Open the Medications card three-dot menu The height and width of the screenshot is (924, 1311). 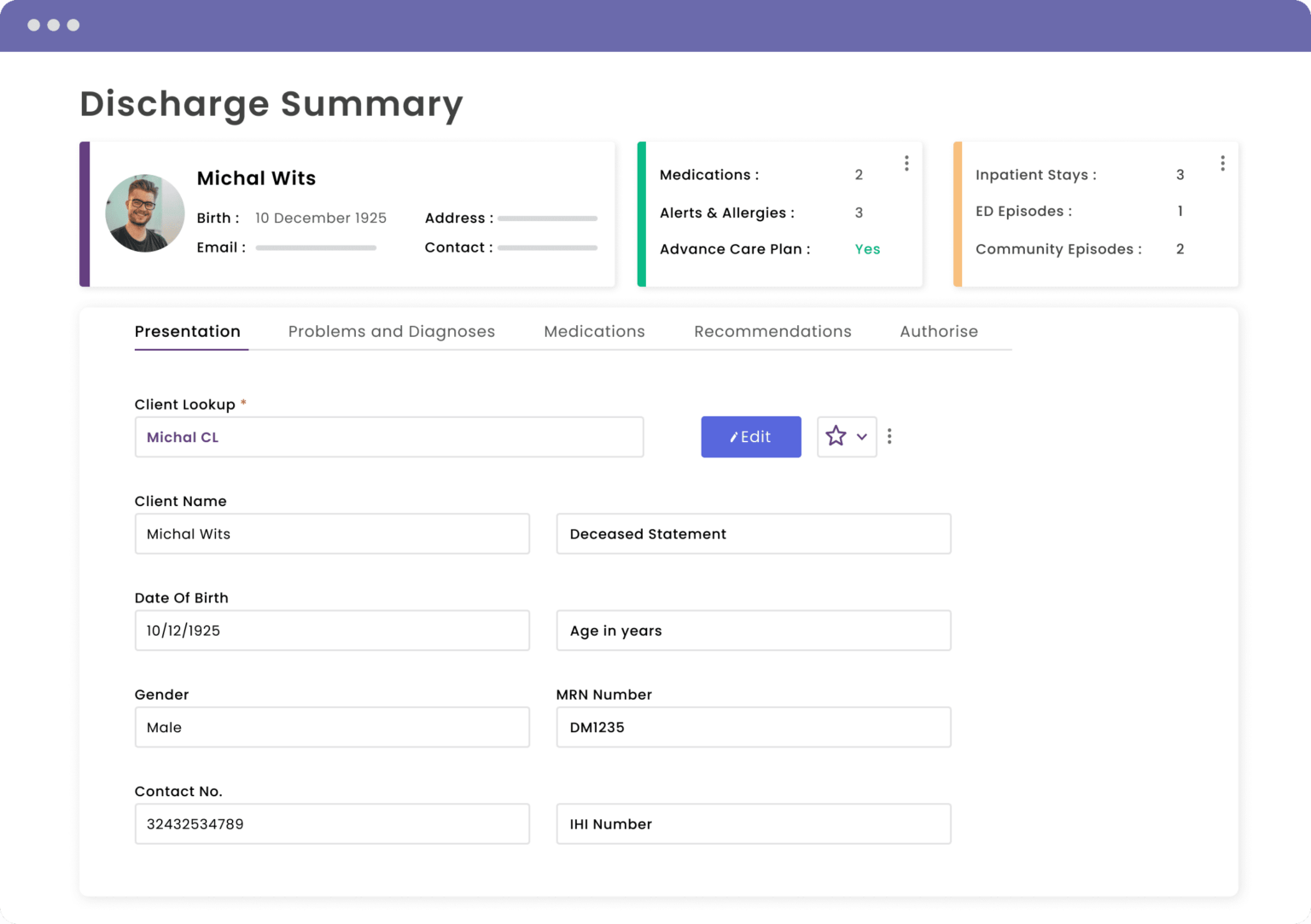[906, 163]
